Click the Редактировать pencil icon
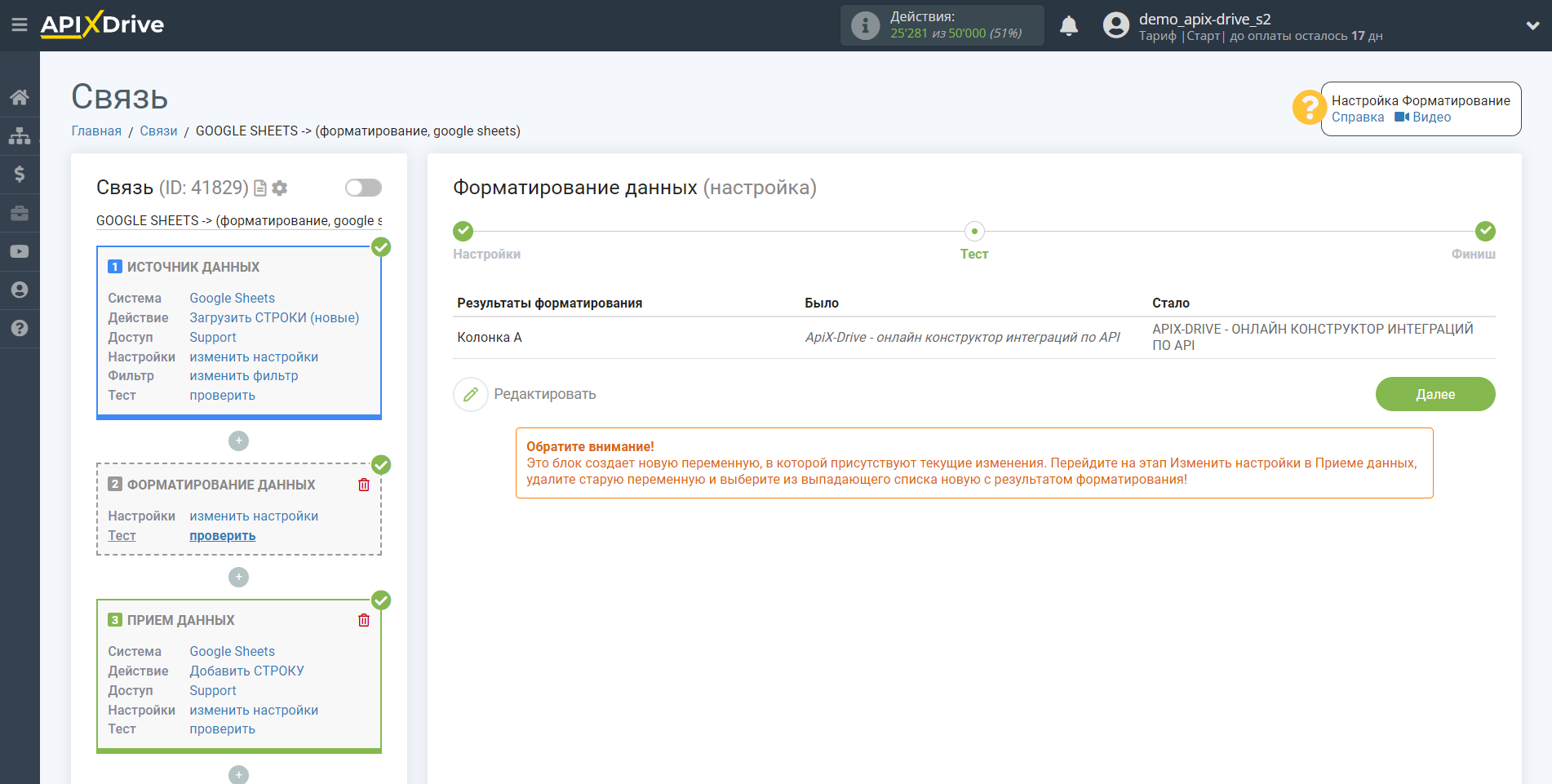This screenshot has height=784, width=1552. tap(471, 395)
